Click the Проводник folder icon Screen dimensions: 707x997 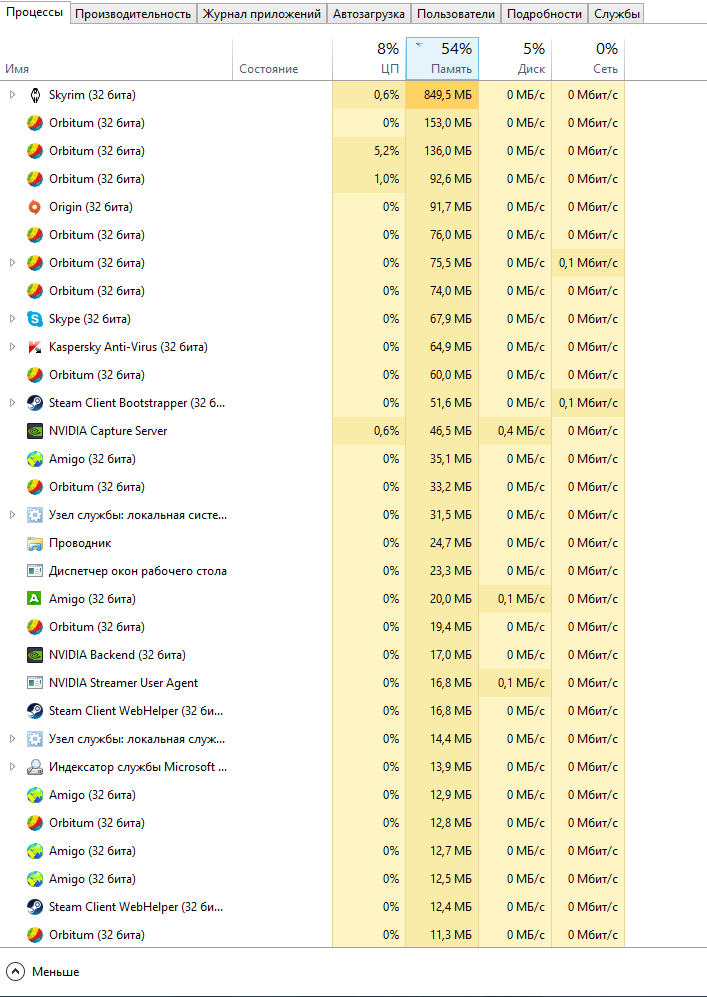point(35,543)
